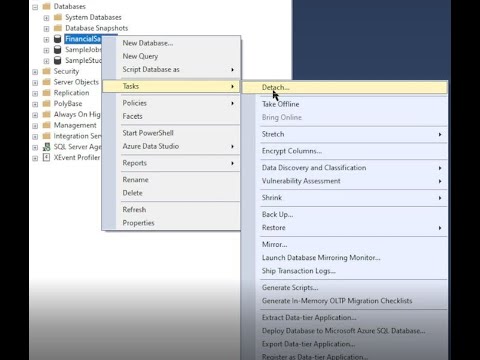
Task: Select Export Data-tier Application...
Action: (x=345, y=344)
